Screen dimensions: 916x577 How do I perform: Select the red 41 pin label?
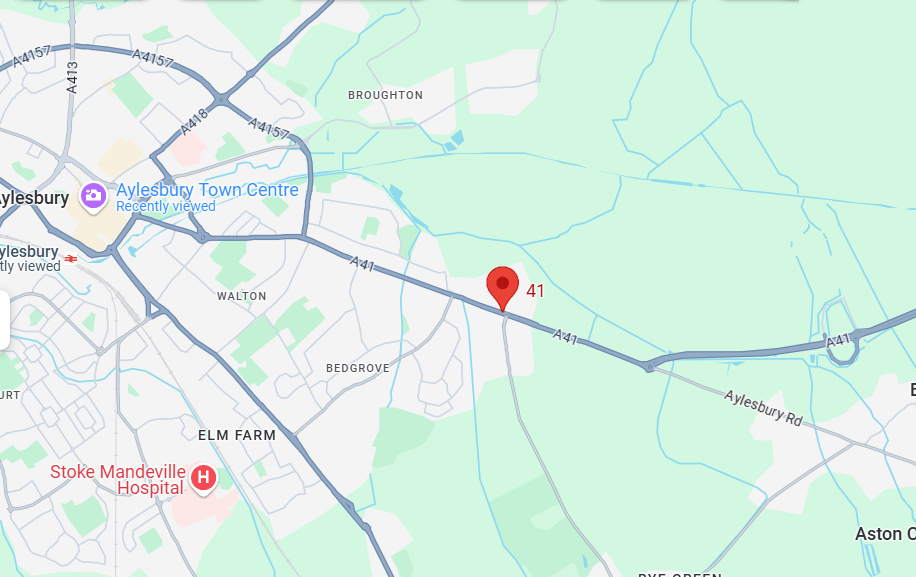point(535,291)
